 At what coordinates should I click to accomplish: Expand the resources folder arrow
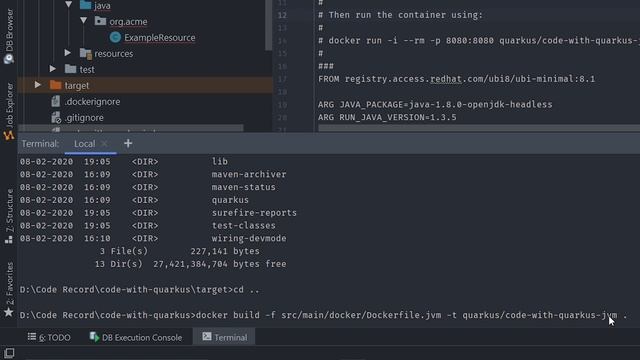pyautogui.click(x=68, y=53)
